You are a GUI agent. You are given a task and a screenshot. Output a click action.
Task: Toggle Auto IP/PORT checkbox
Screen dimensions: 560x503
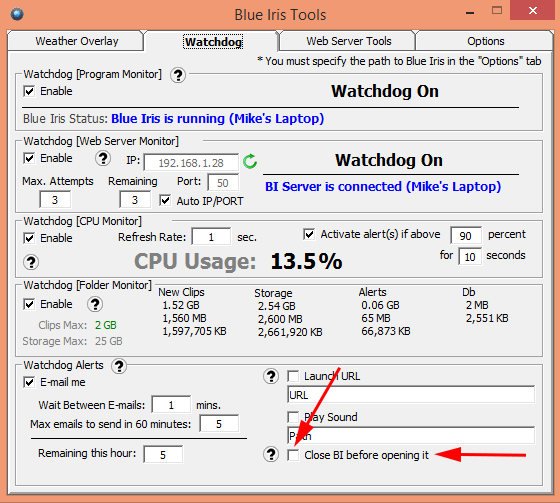tap(165, 200)
